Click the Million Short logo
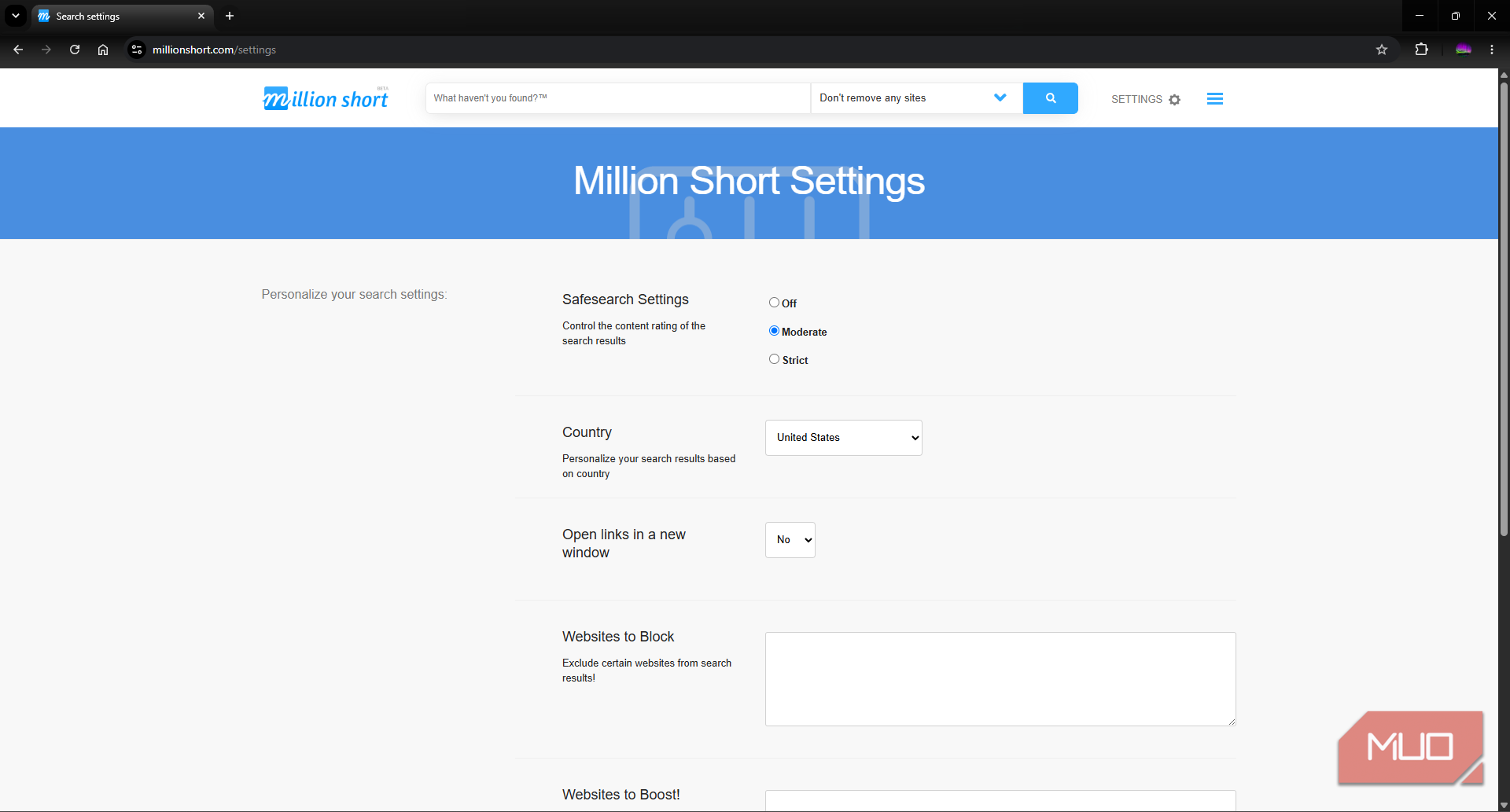Viewport: 1510px width, 812px height. 325,99
